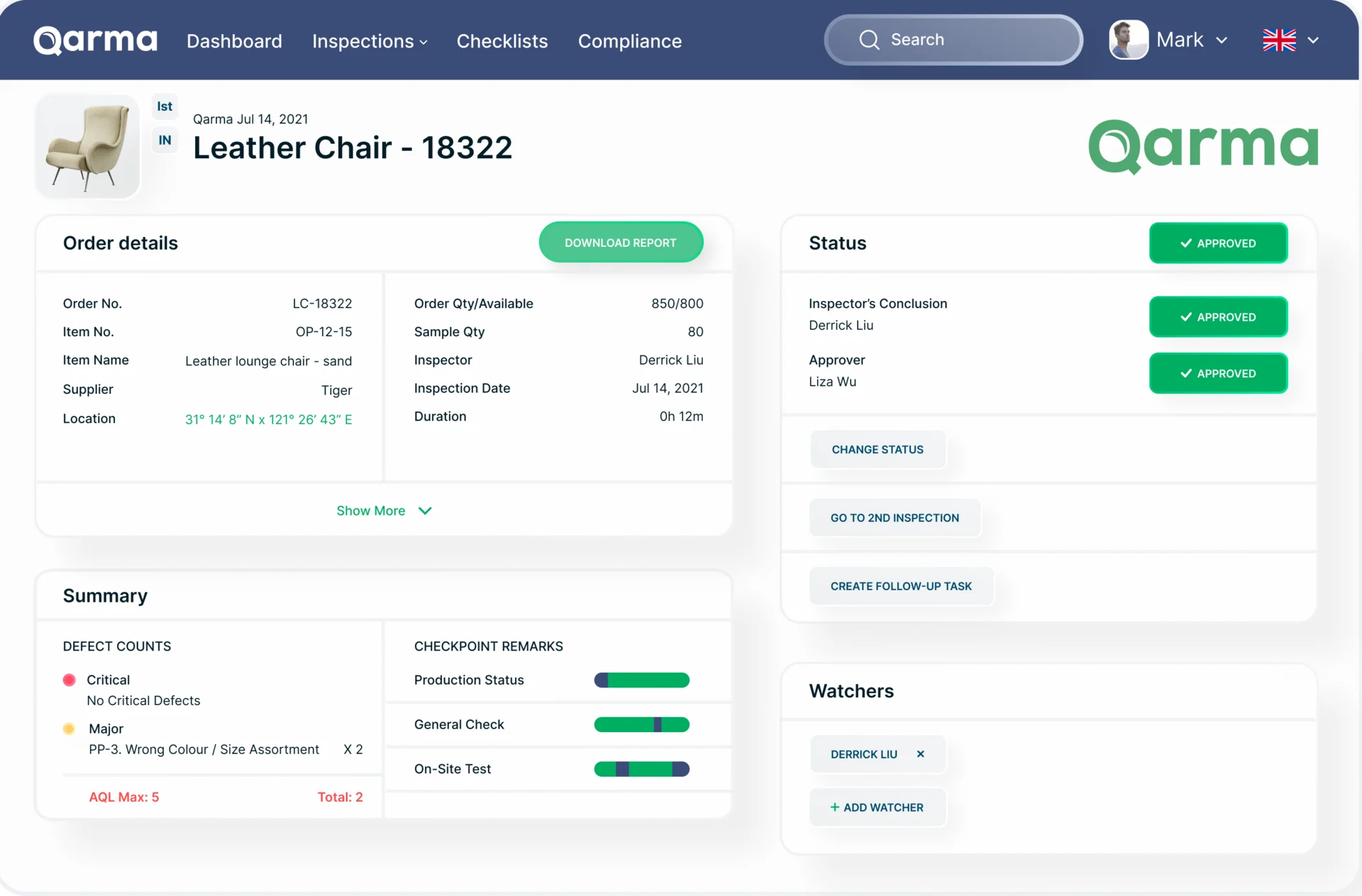Click the UK flag language icon
This screenshot has height=896, width=1362.
coord(1279,40)
